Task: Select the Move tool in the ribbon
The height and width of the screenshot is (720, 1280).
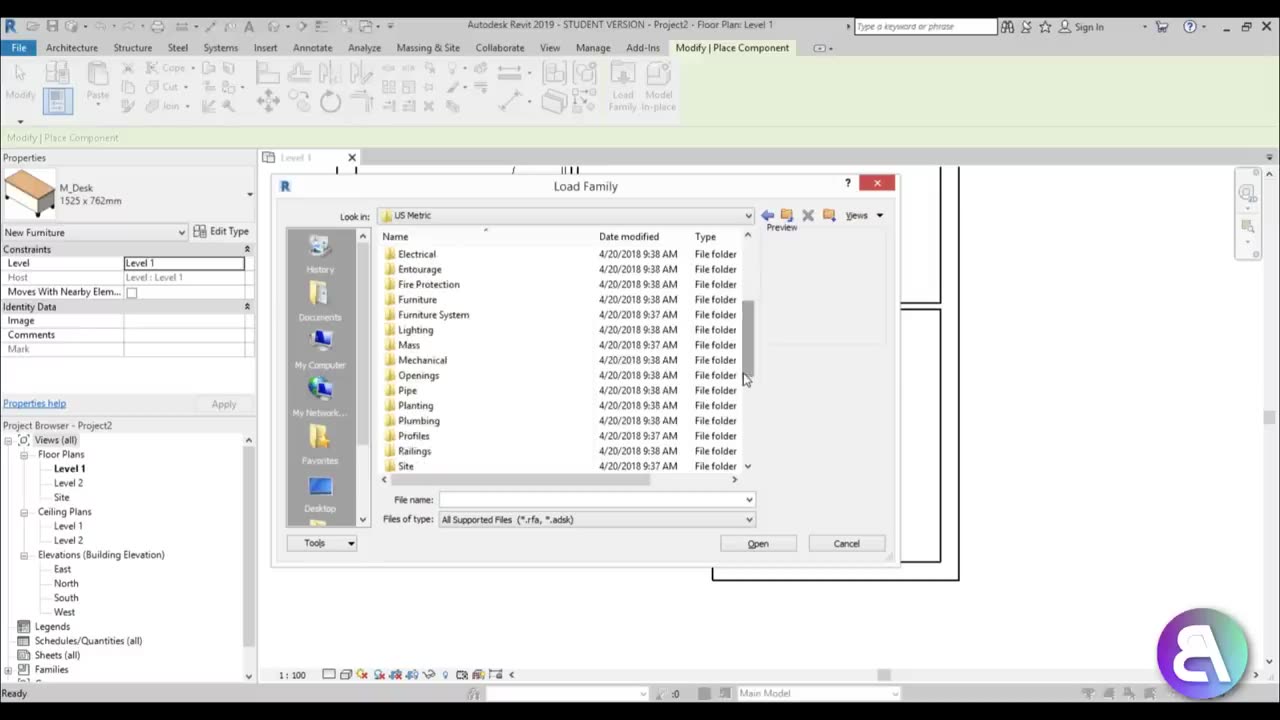Action: point(268,100)
